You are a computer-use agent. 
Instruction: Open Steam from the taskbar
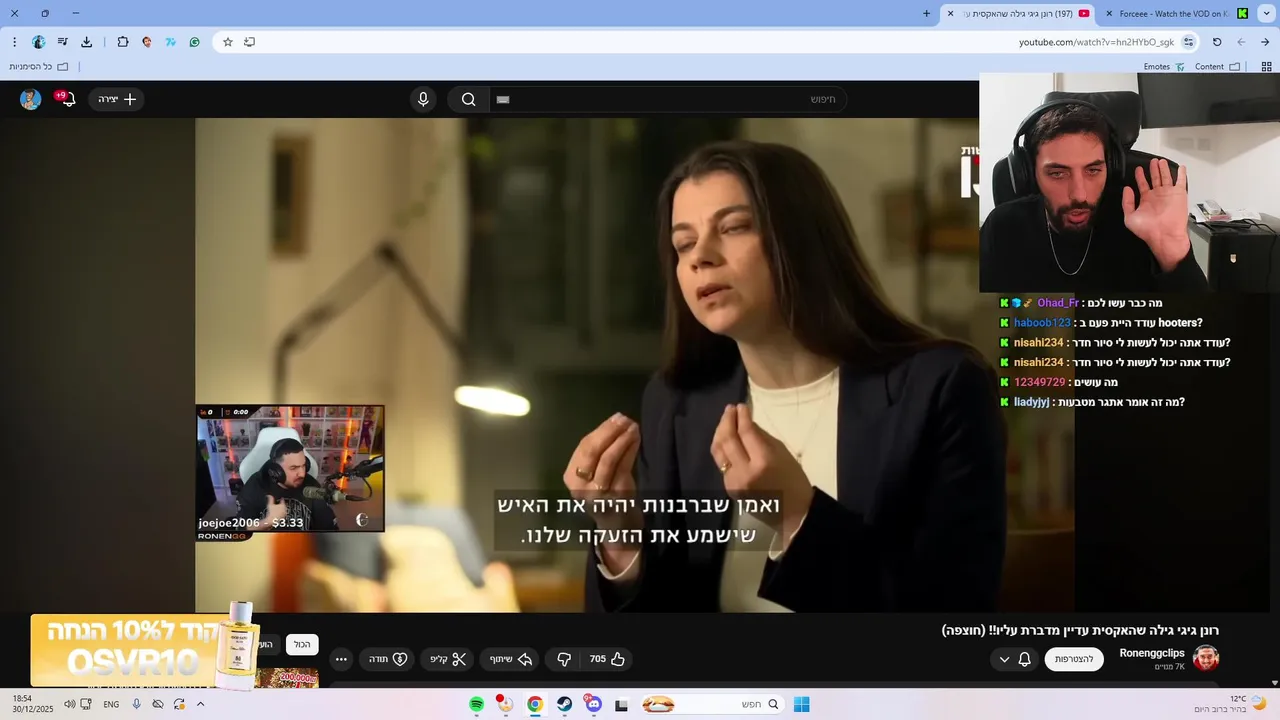tap(564, 704)
